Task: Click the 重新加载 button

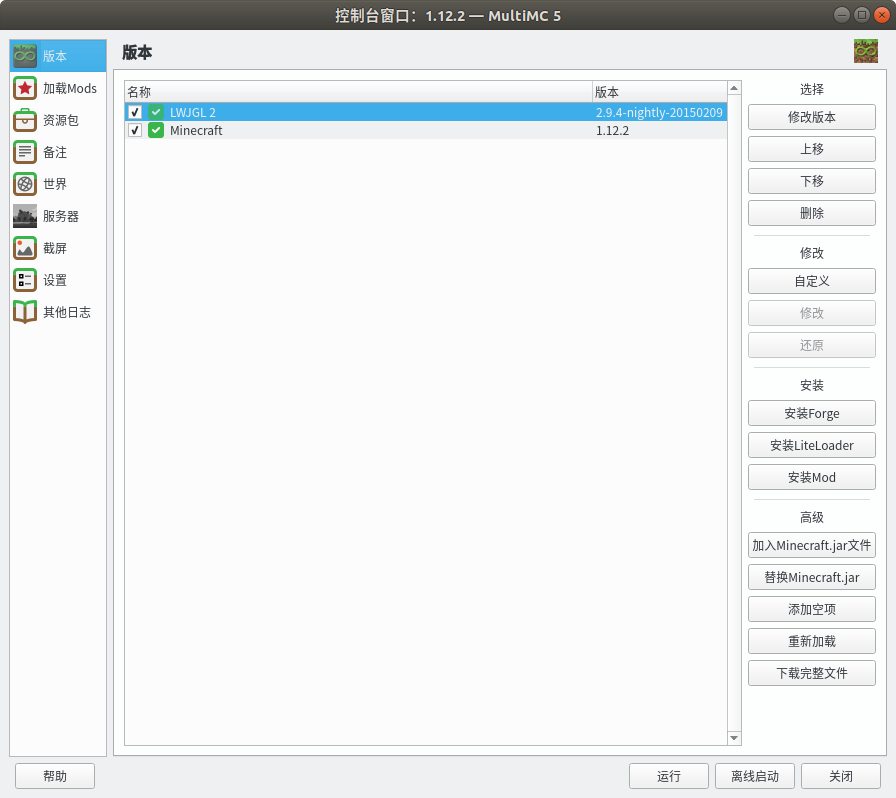Action: pyautogui.click(x=811, y=641)
